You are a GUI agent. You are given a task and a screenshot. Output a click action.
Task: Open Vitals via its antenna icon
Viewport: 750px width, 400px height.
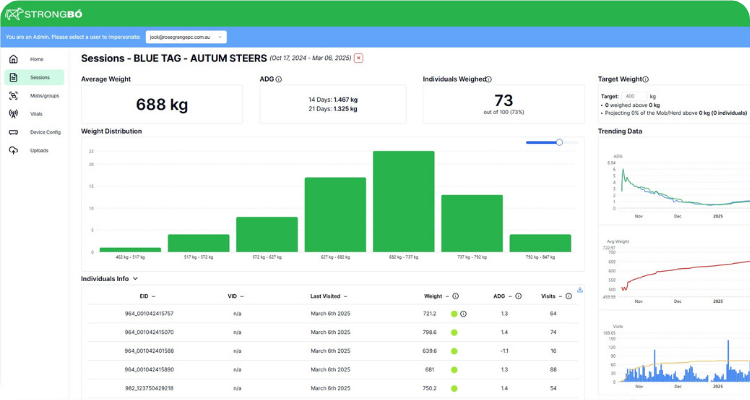point(13,114)
